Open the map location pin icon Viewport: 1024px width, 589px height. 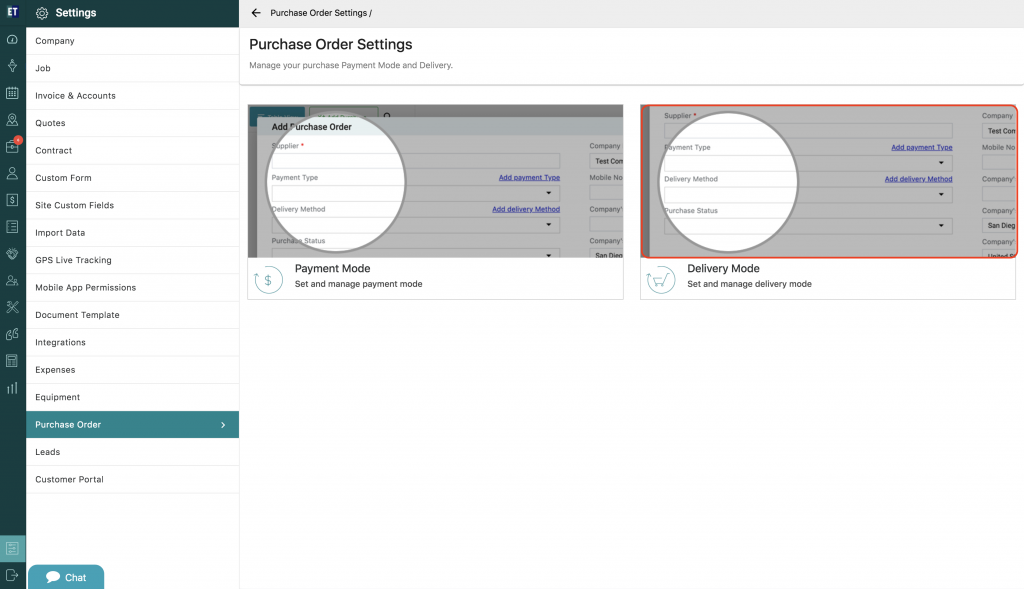click(x=12, y=119)
